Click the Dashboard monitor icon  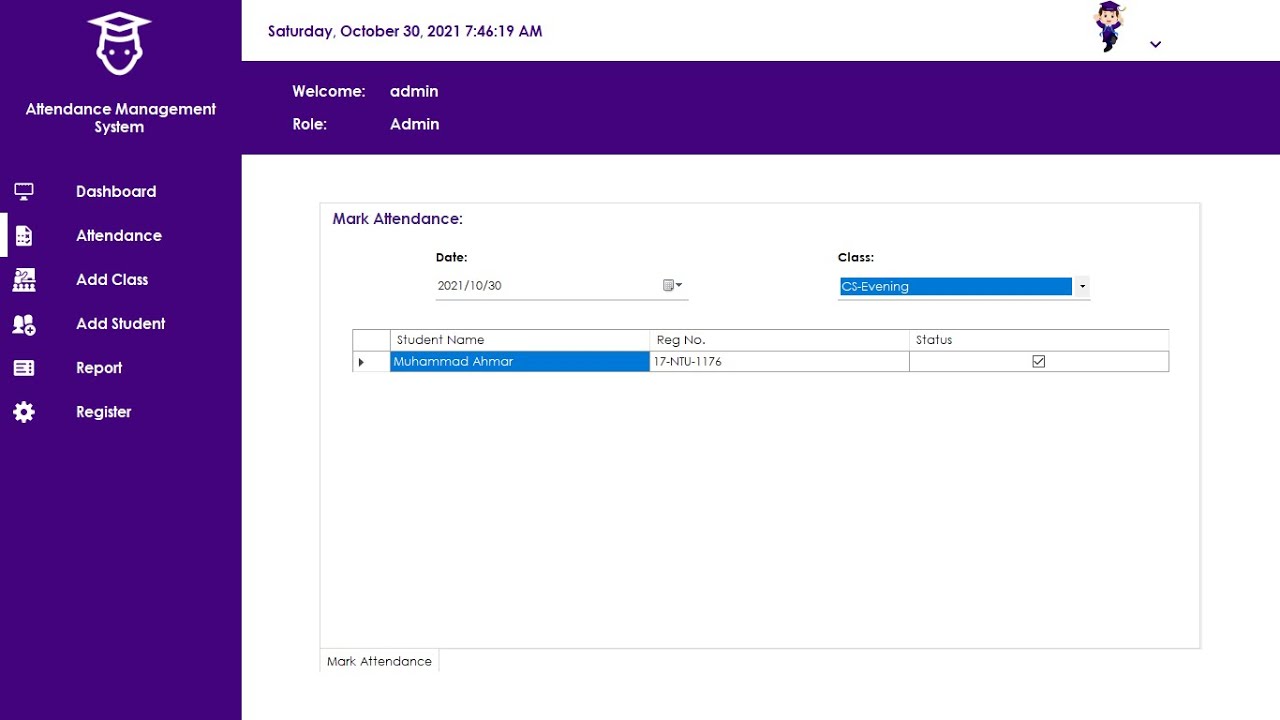(24, 191)
